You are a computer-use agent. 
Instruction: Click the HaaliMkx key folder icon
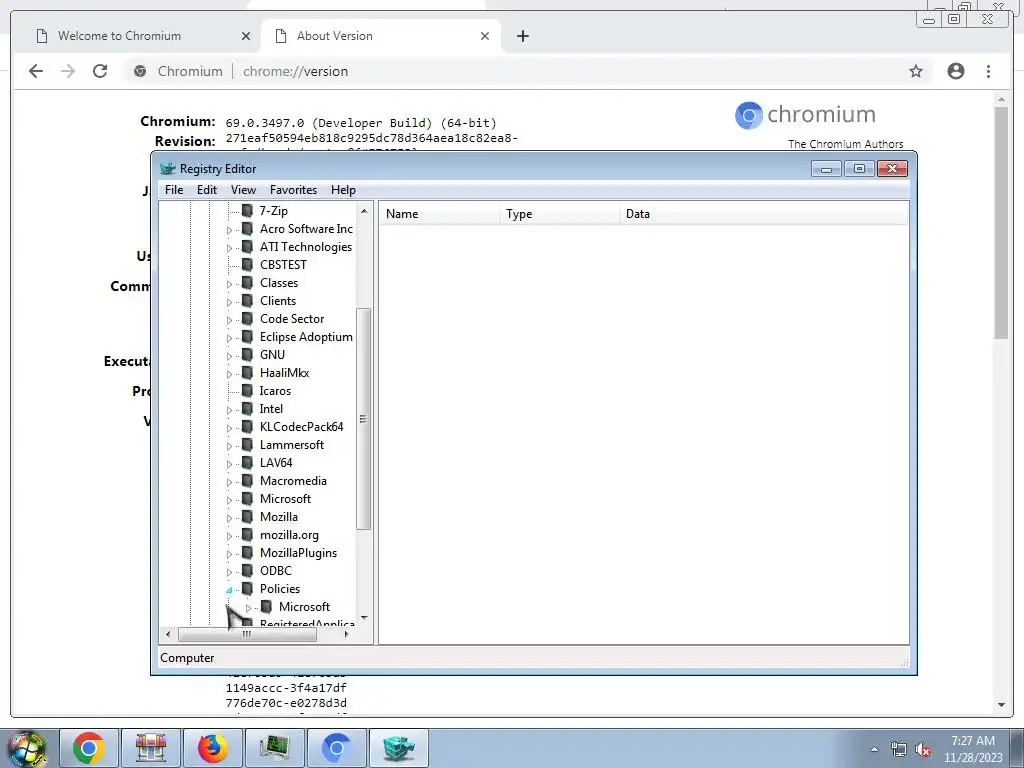(x=248, y=372)
